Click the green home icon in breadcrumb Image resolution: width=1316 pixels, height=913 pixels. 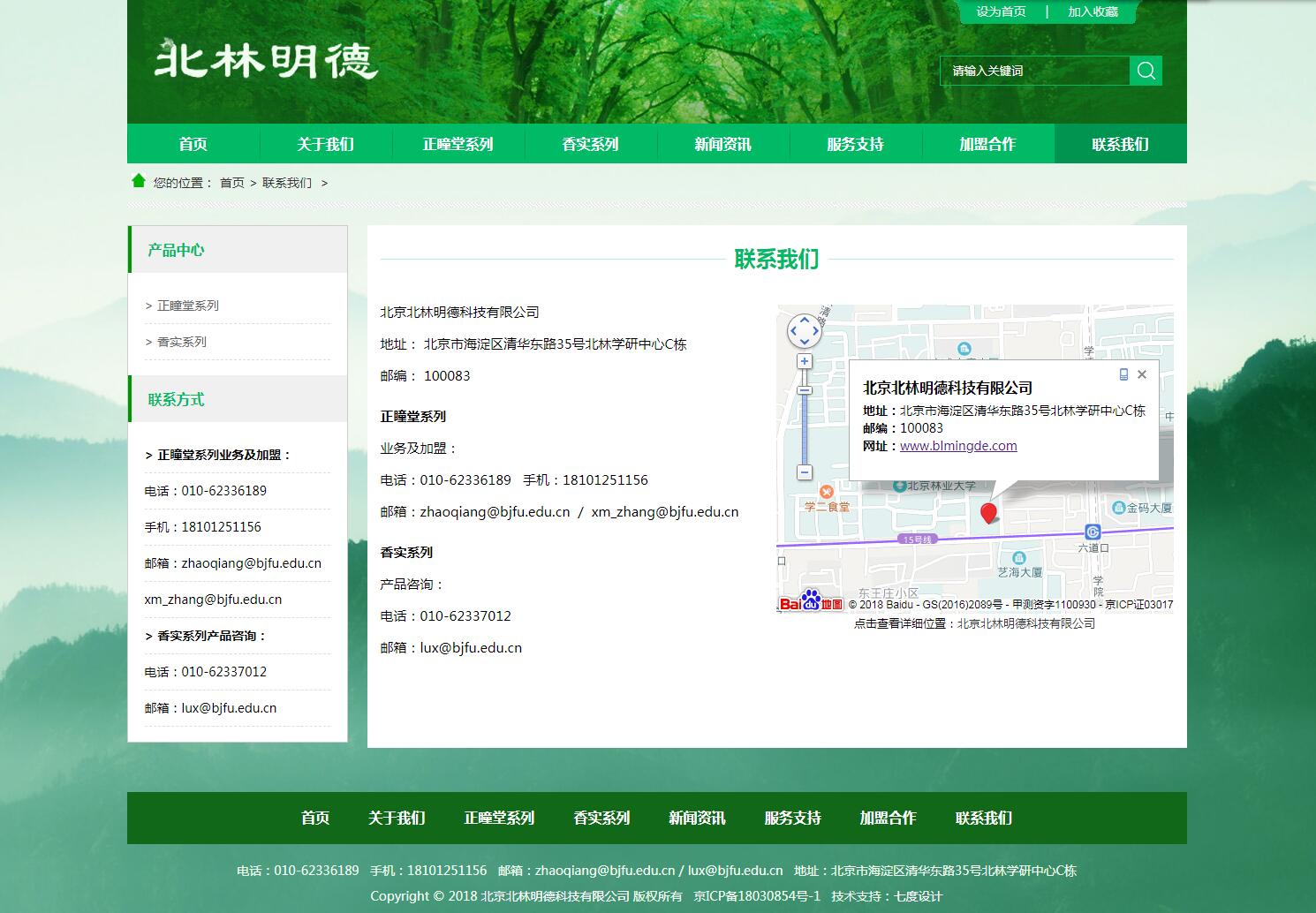(x=139, y=181)
